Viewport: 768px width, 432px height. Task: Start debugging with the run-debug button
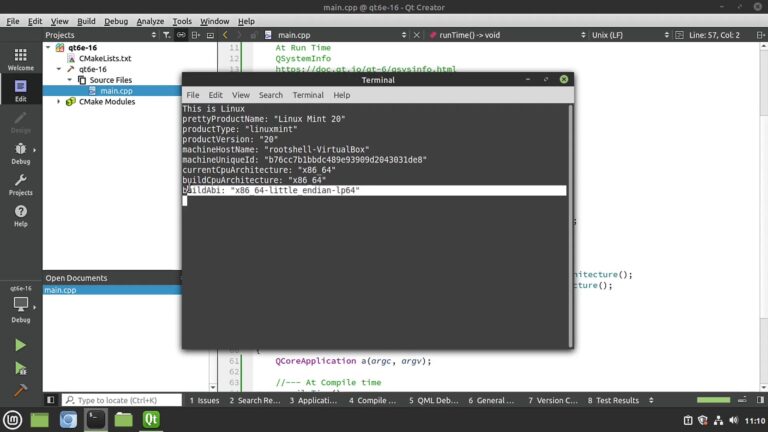coord(20,368)
